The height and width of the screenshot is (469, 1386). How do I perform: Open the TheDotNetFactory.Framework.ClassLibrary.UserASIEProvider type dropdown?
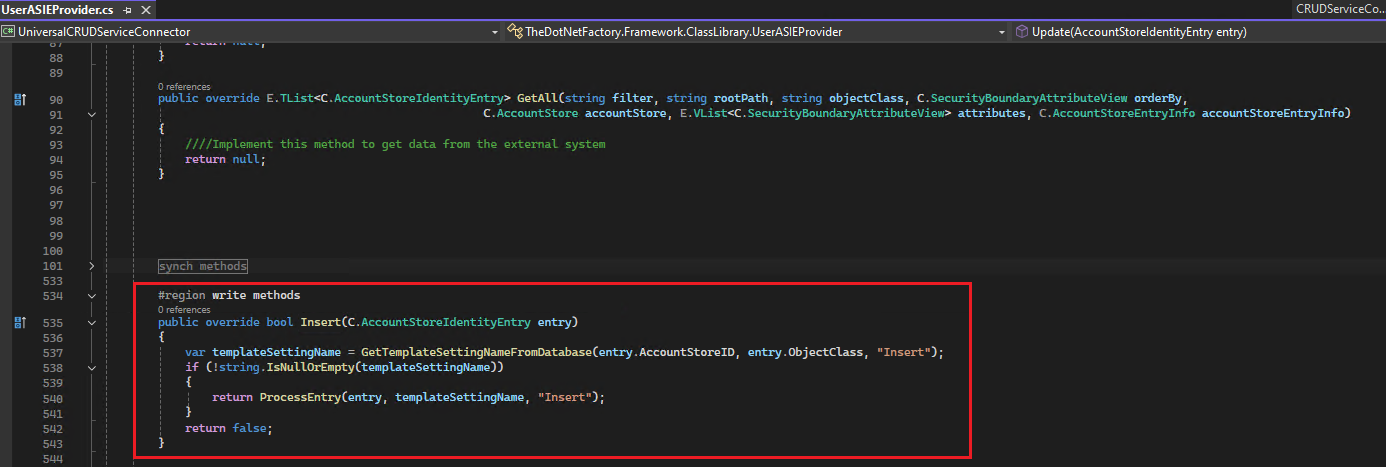pos(757,32)
